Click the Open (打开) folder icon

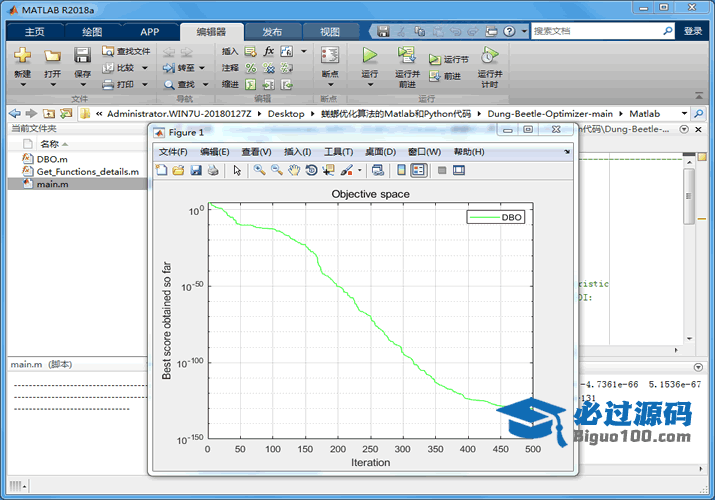click(52, 56)
